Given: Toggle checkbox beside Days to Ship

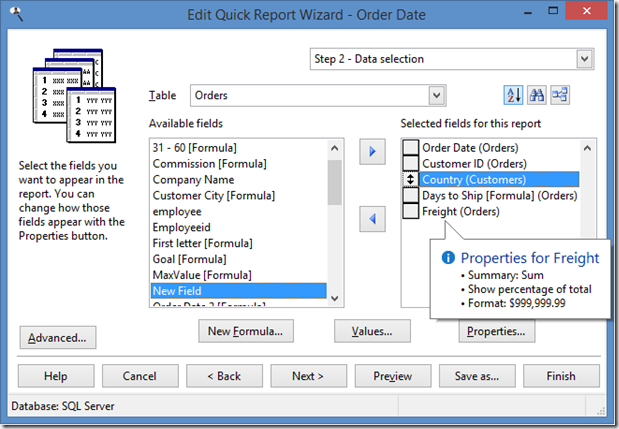Looking at the screenshot, I should pos(411,195).
